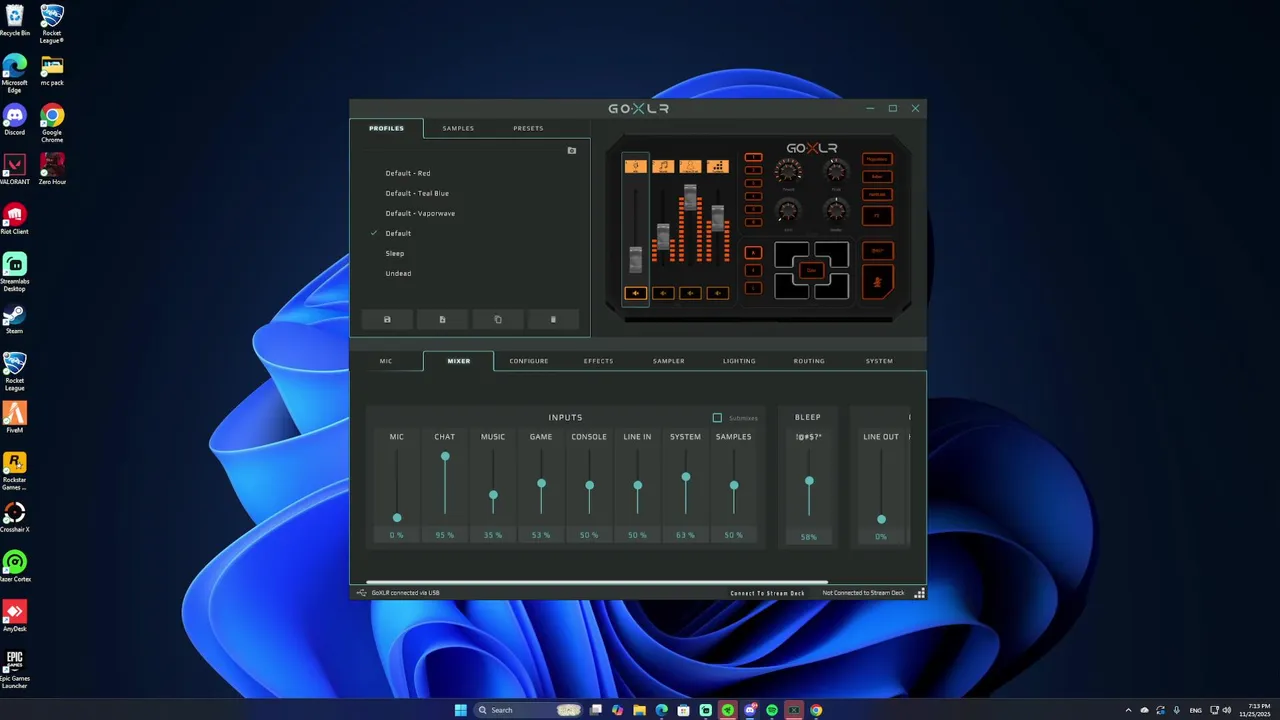1280x720 pixels.
Task: Click Google Chrome in the taskbar
Action: coord(816,710)
